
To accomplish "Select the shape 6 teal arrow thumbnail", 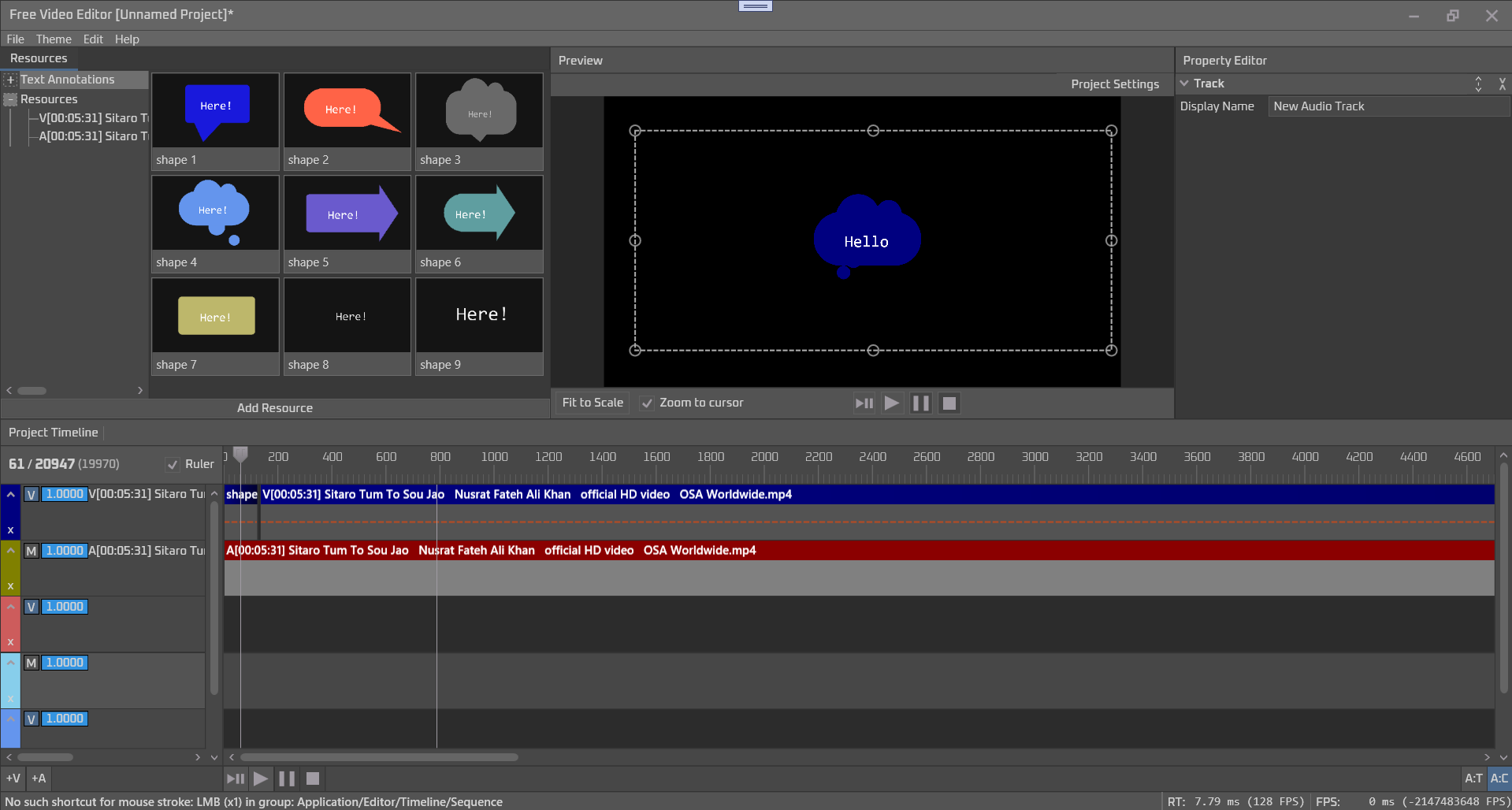I will [x=479, y=214].
